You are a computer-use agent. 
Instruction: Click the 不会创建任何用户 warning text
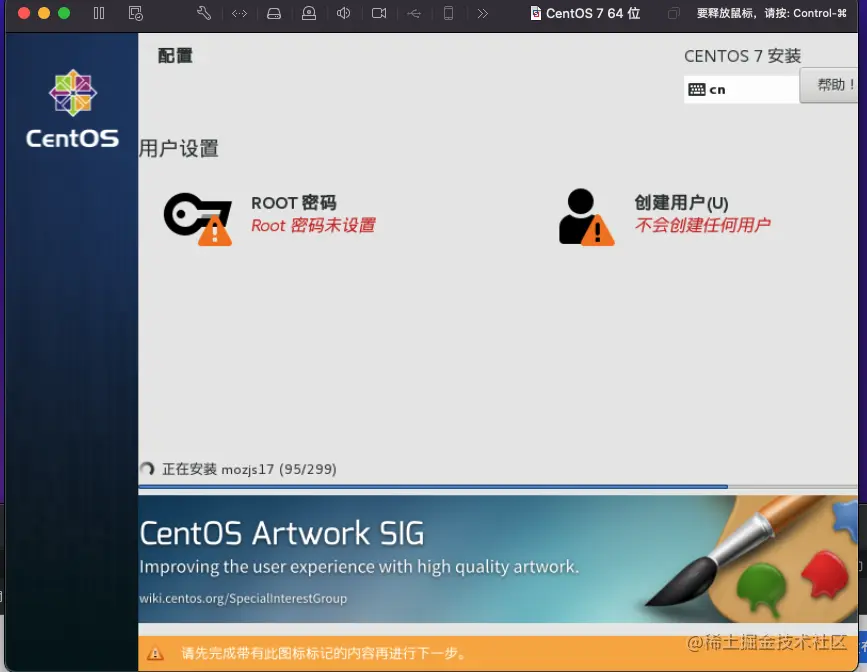point(702,225)
